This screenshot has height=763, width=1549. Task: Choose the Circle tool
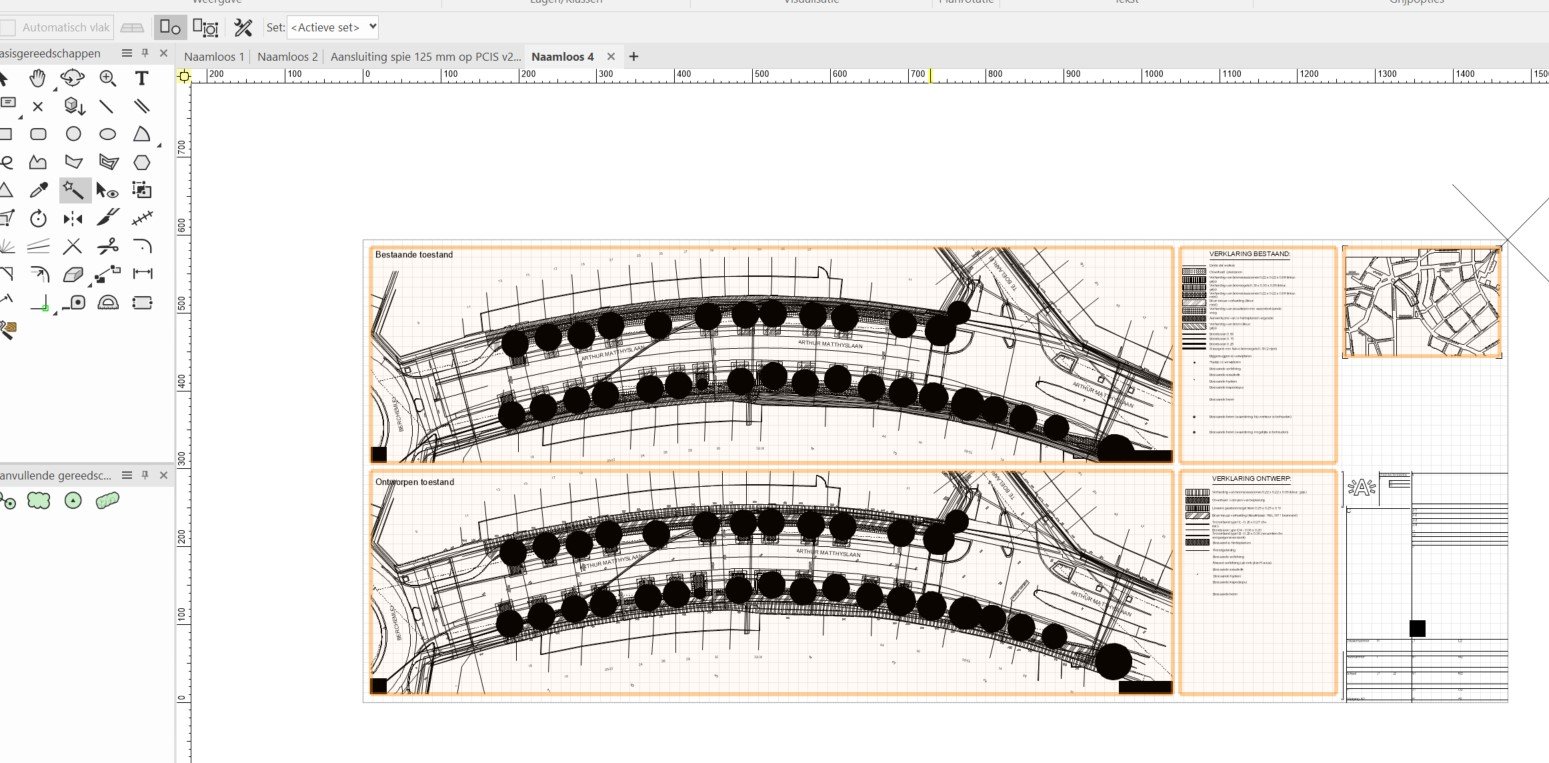[72, 134]
